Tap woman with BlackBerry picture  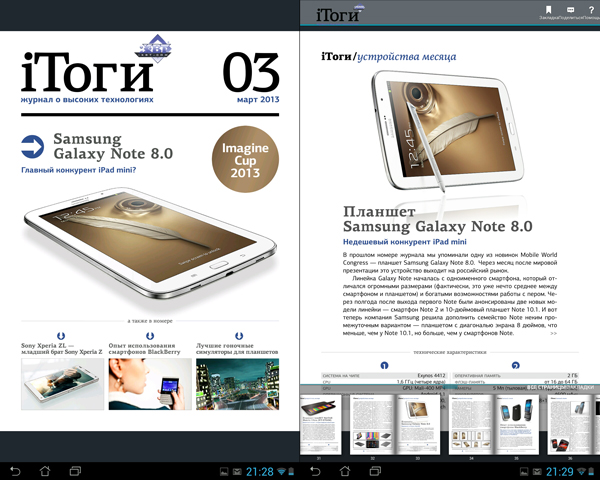tap(150, 384)
